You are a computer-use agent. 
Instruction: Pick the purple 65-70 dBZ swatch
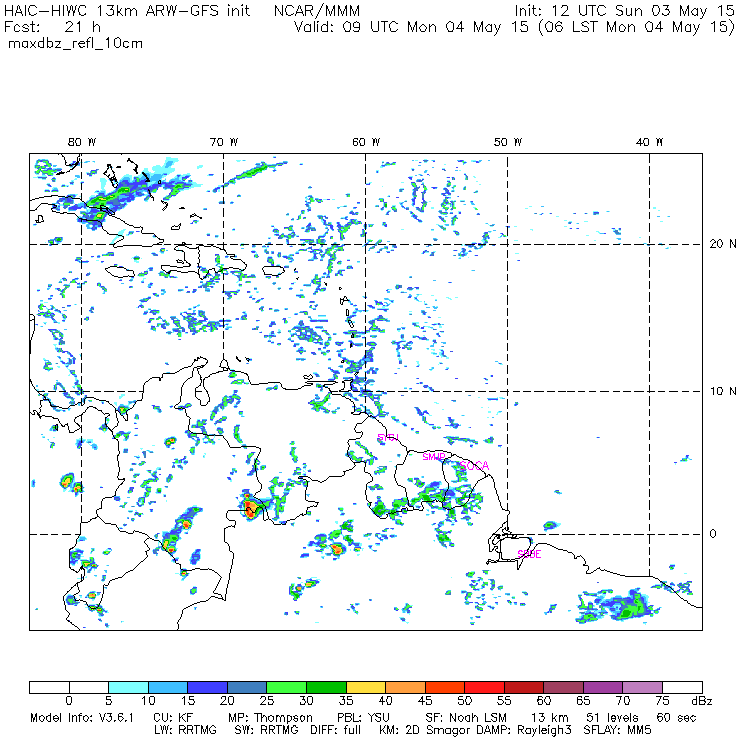603,687
